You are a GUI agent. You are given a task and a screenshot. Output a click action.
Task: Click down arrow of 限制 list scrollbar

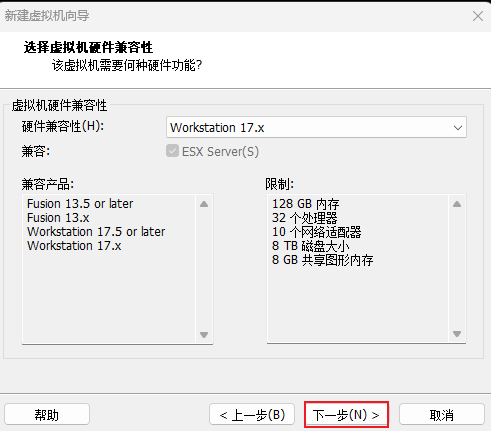(x=457, y=334)
